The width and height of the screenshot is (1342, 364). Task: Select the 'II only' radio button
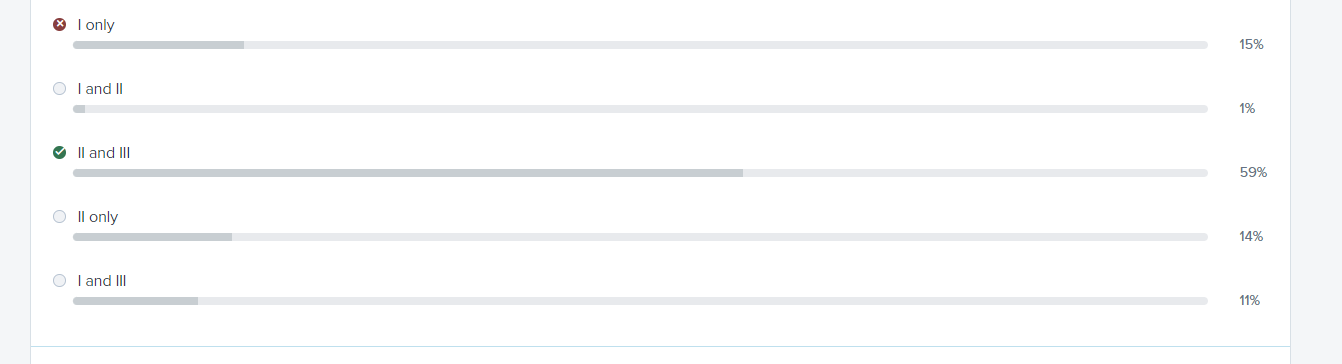59,217
